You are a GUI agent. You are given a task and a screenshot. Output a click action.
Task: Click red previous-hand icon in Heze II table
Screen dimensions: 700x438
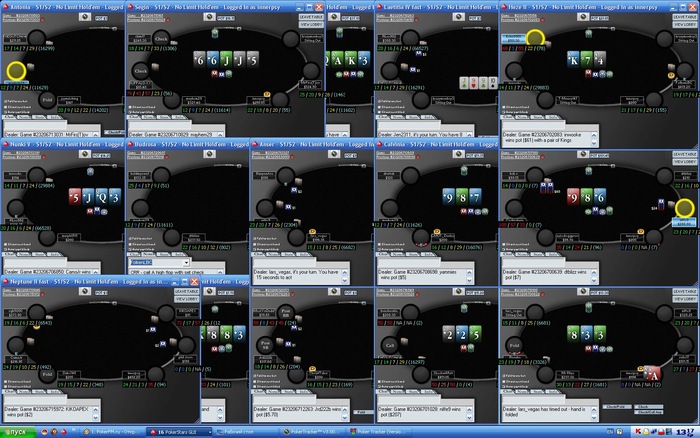542,20
